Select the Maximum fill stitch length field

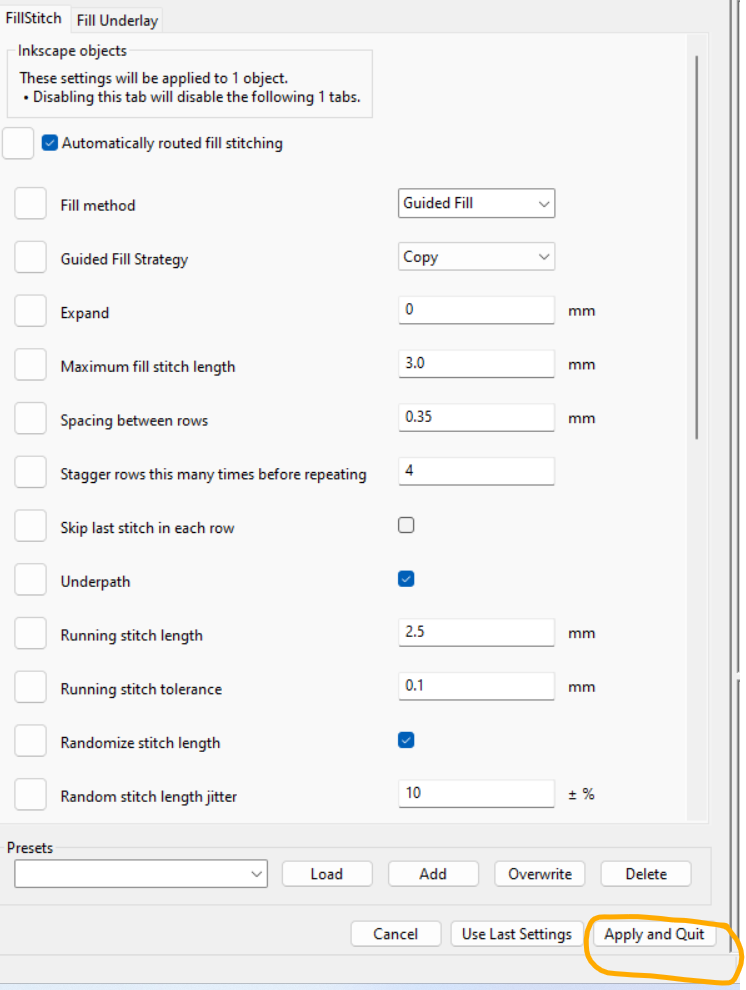coord(477,364)
